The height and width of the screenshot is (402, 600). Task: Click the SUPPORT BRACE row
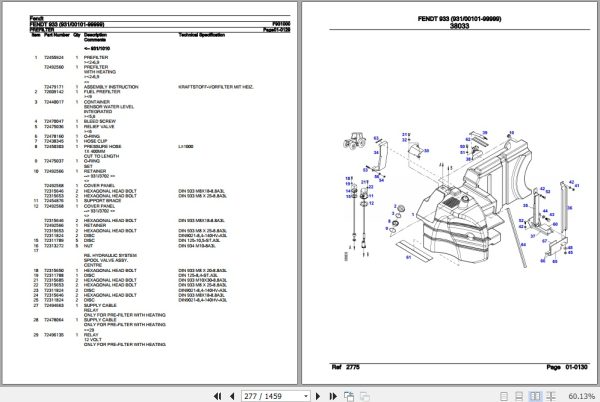(x=78, y=200)
